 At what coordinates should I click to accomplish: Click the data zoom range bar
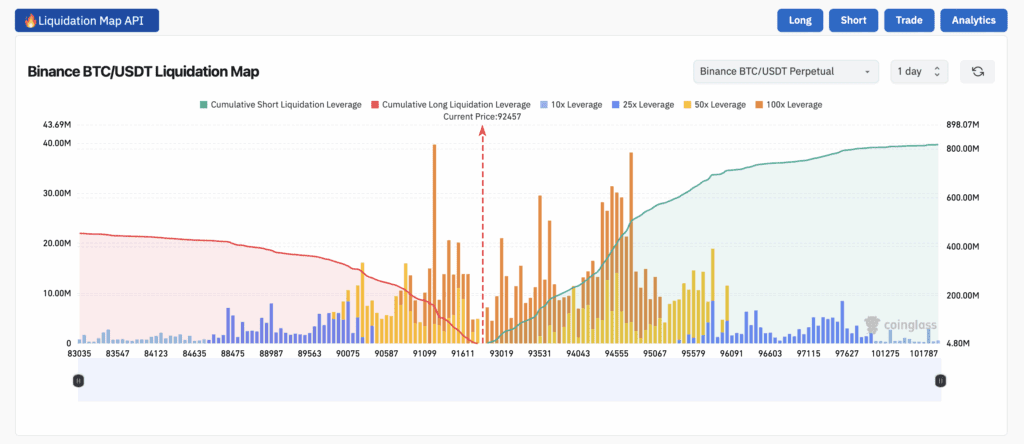[509, 380]
